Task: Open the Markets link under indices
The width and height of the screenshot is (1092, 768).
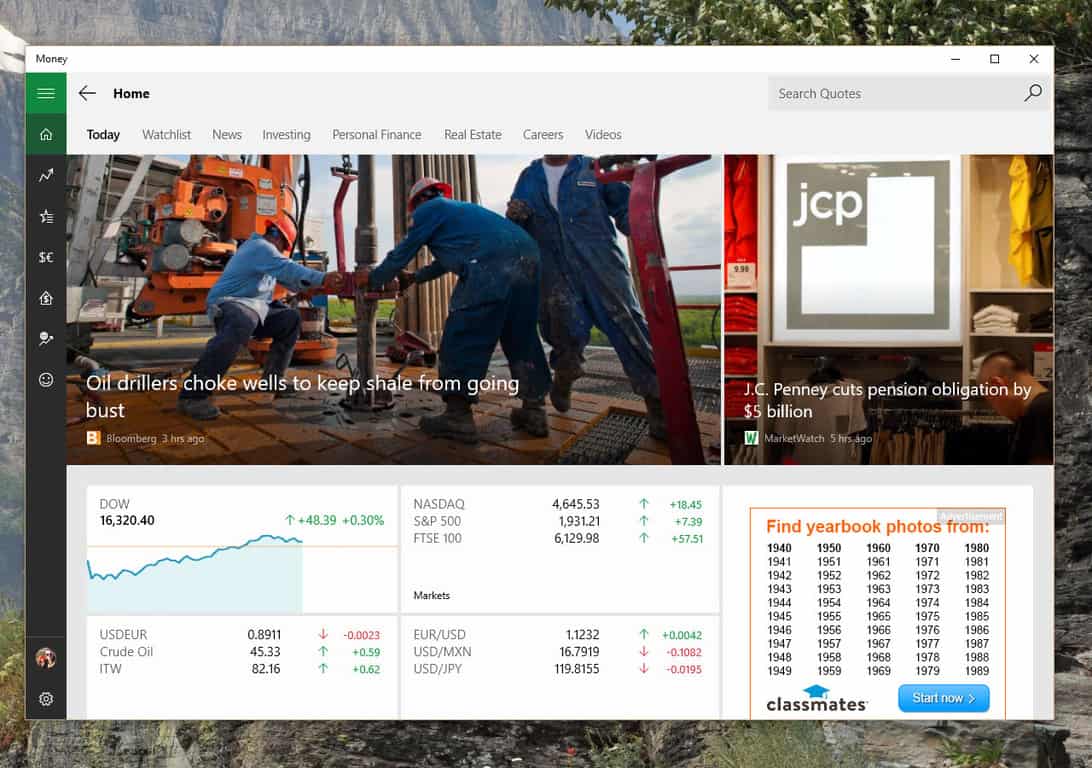Action: (x=432, y=595)
